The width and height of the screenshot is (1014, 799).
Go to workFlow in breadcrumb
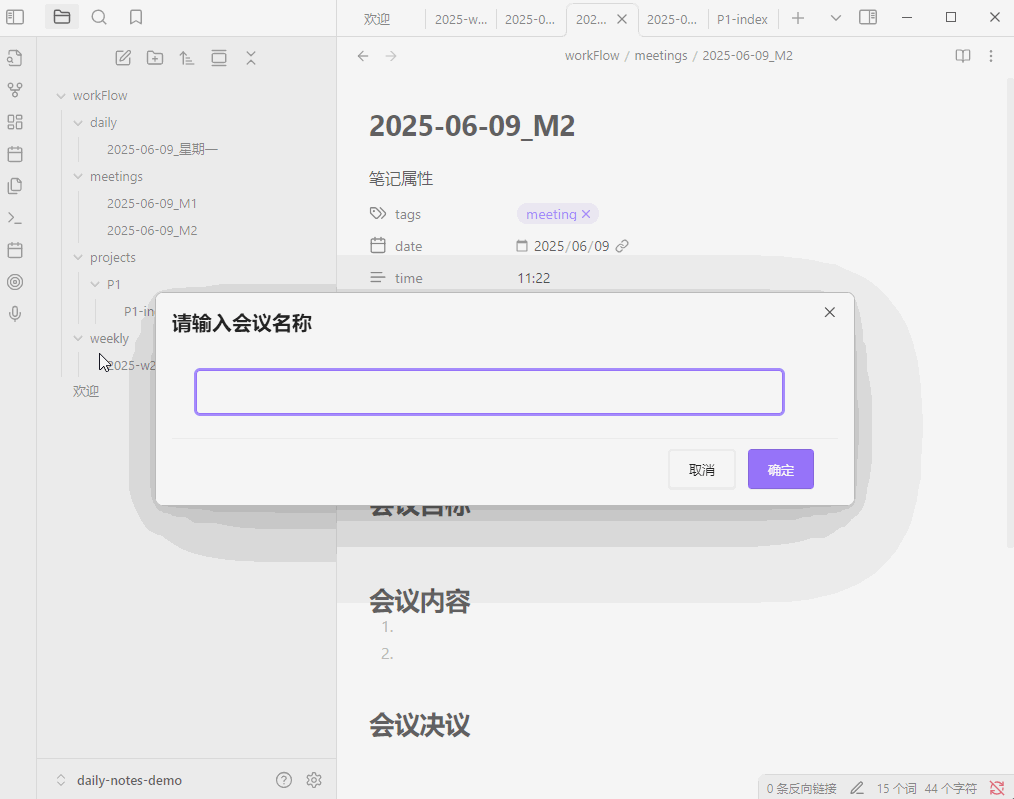coord(592,56)
